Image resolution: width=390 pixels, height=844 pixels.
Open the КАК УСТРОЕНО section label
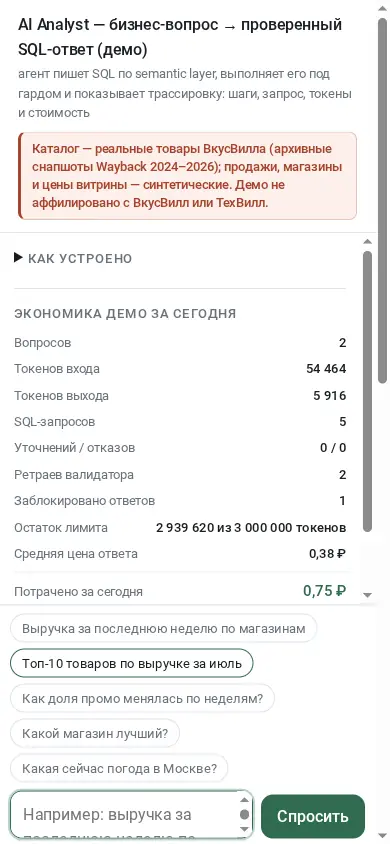[80, 258]
